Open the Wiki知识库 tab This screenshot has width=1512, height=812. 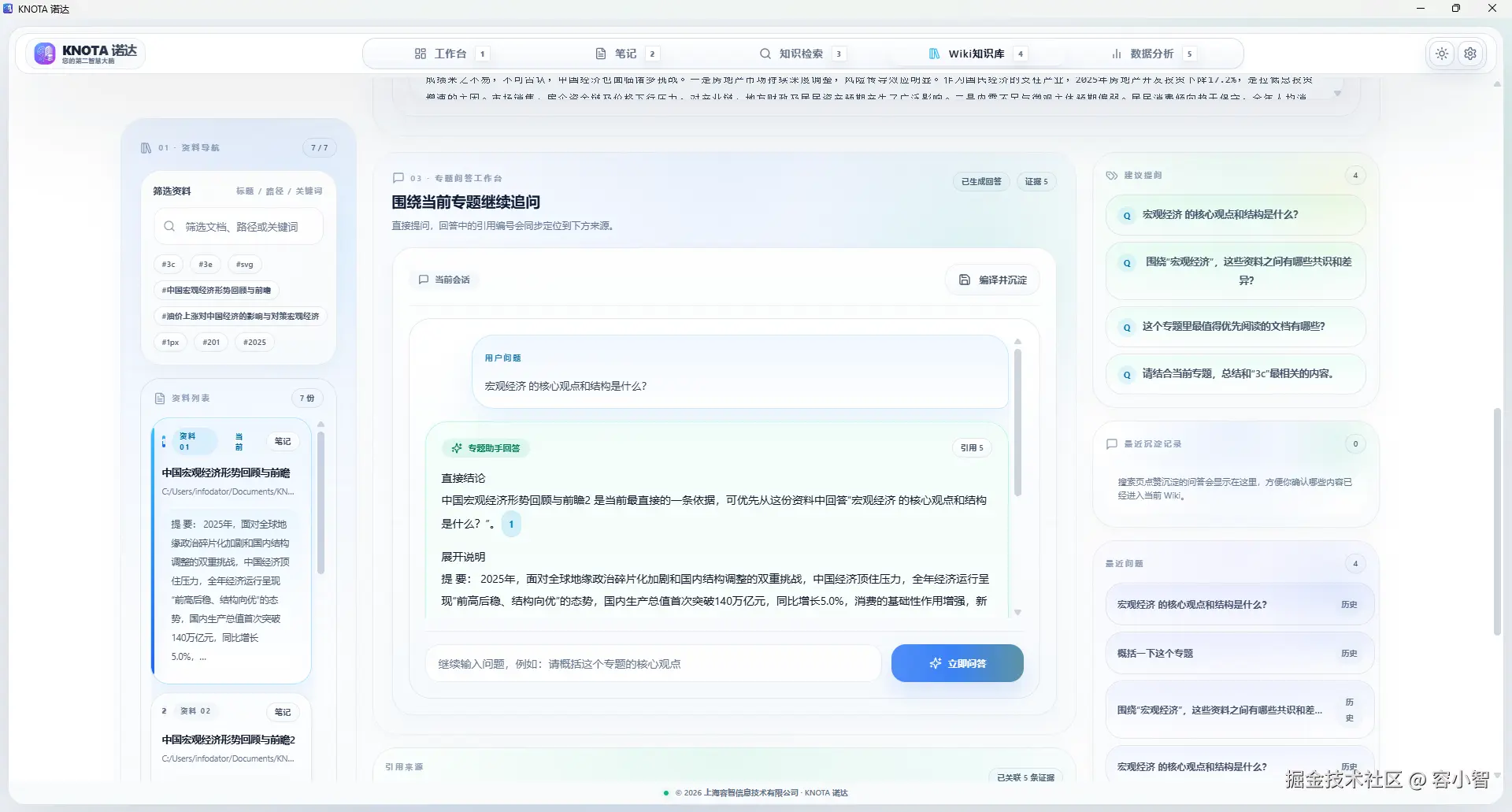(x=976, y=53)
